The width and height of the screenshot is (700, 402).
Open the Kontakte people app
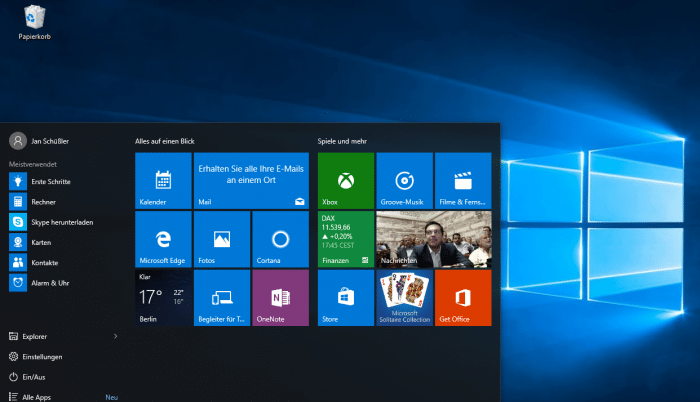[62, 263]
